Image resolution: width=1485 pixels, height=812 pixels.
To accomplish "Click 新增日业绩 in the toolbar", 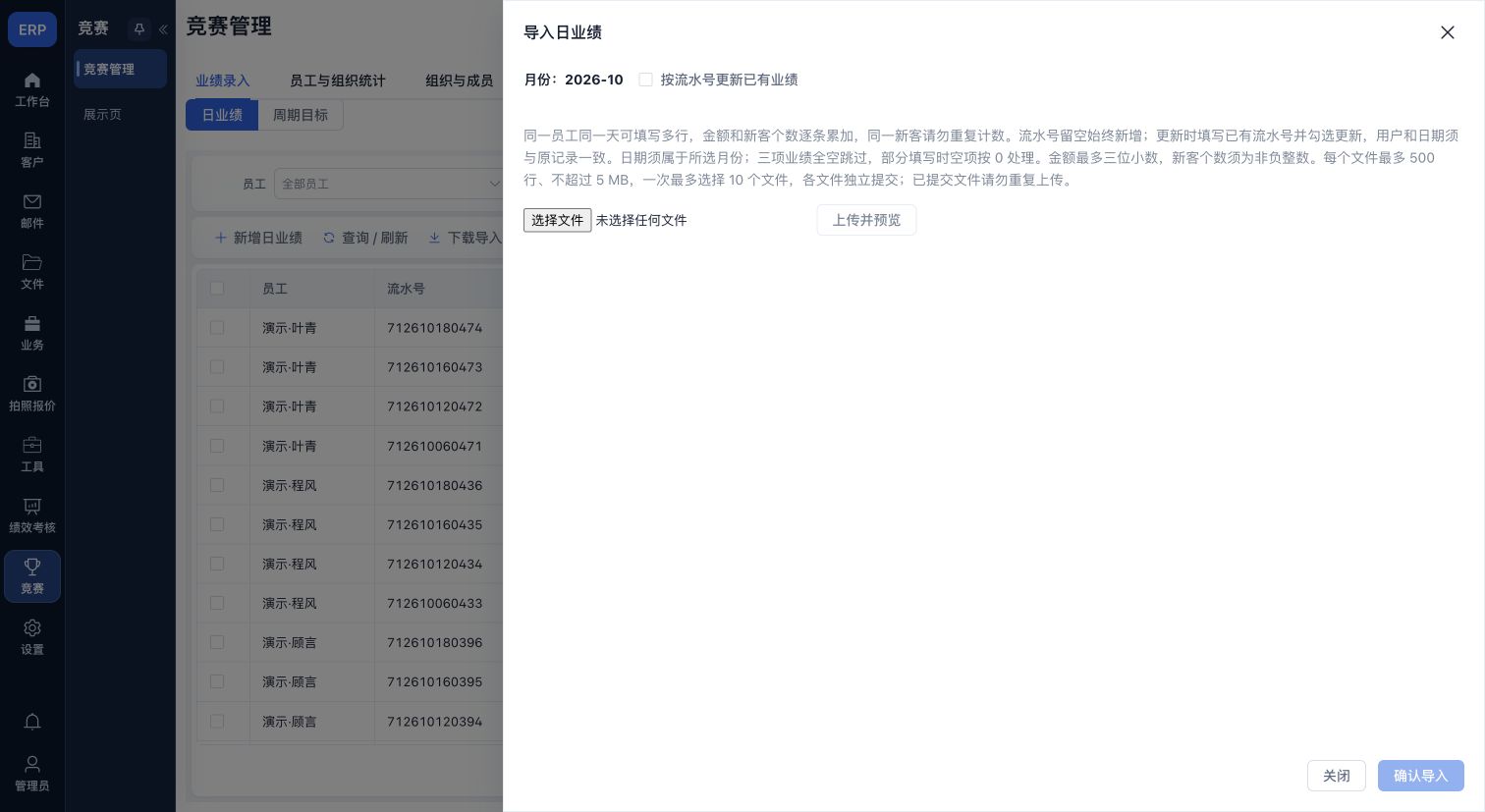I will point(258,238).
